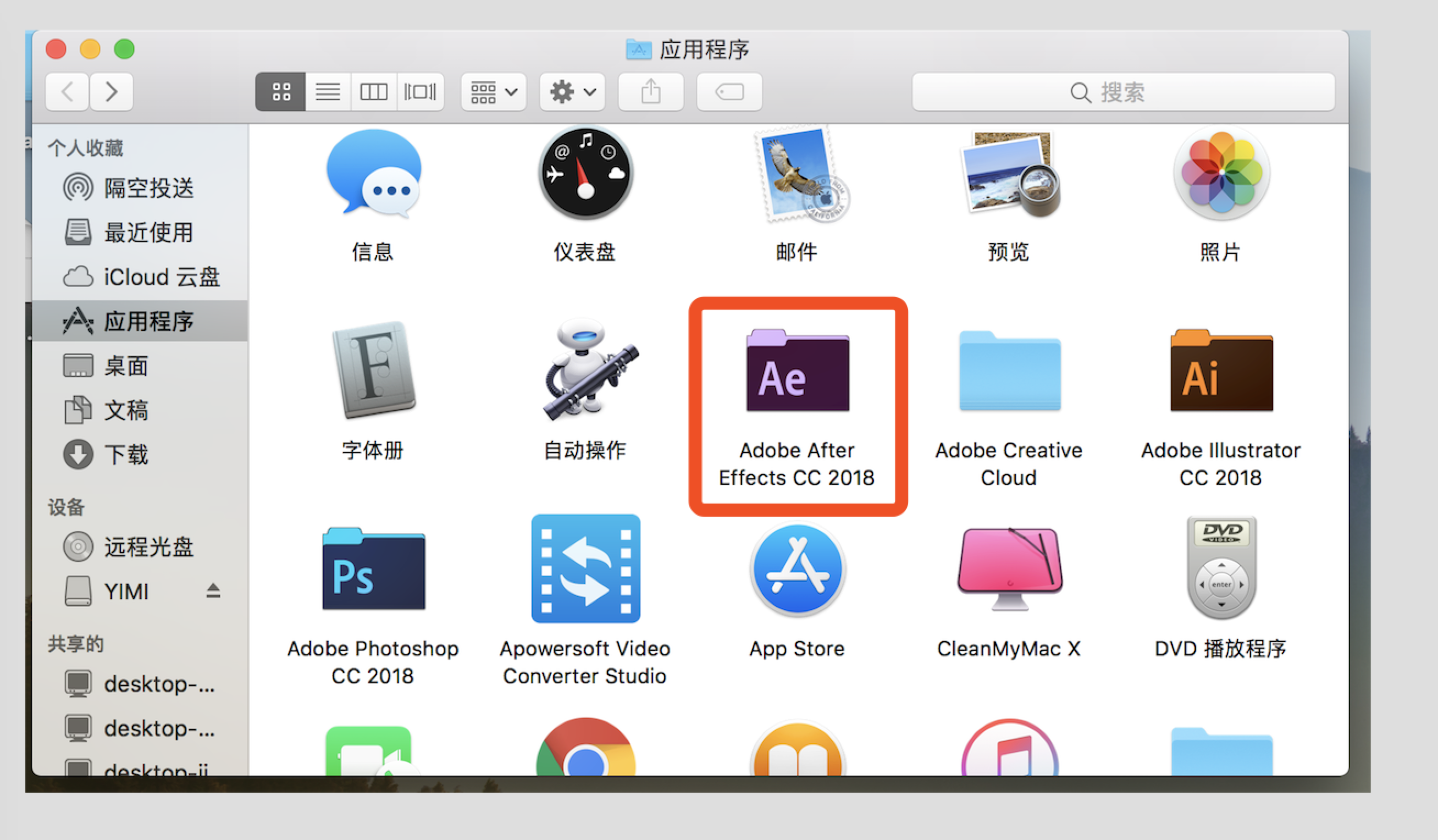Open the gear action menu dropdown
The image size is (1438, 840).
572,92
